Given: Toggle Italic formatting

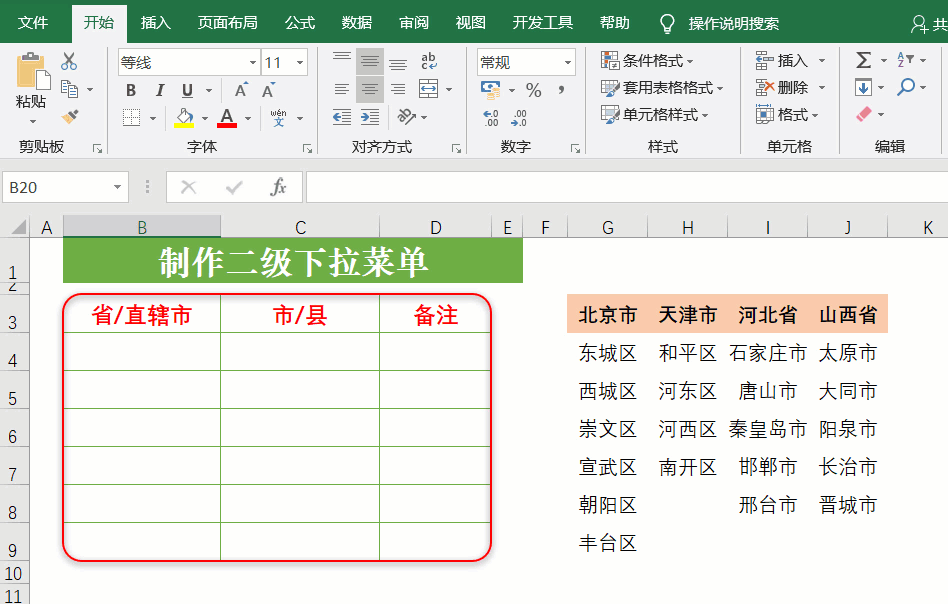Looking at the screenshot, I should coord(160,91).
